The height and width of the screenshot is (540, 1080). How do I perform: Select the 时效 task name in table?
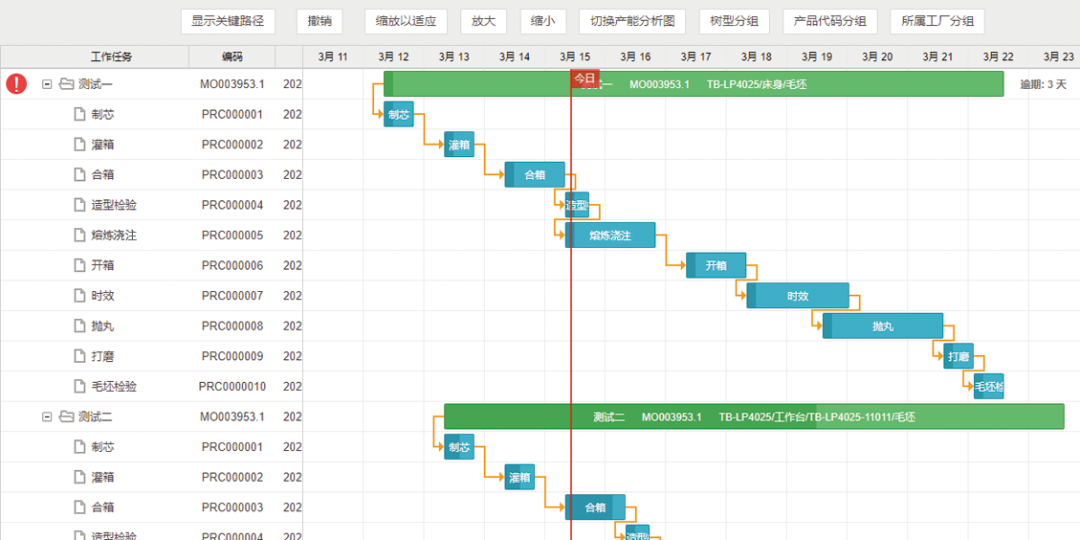point(103,296)
